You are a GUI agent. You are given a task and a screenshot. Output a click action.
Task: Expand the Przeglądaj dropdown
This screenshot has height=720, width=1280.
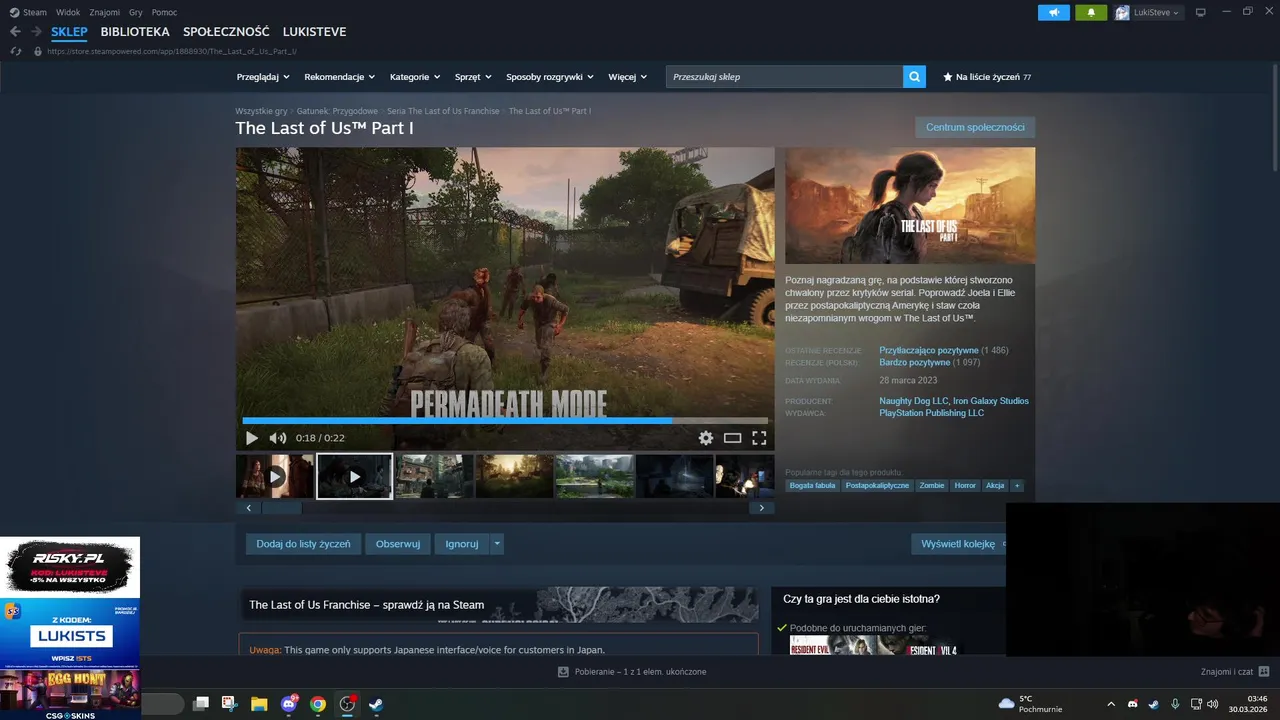(263, 77)
